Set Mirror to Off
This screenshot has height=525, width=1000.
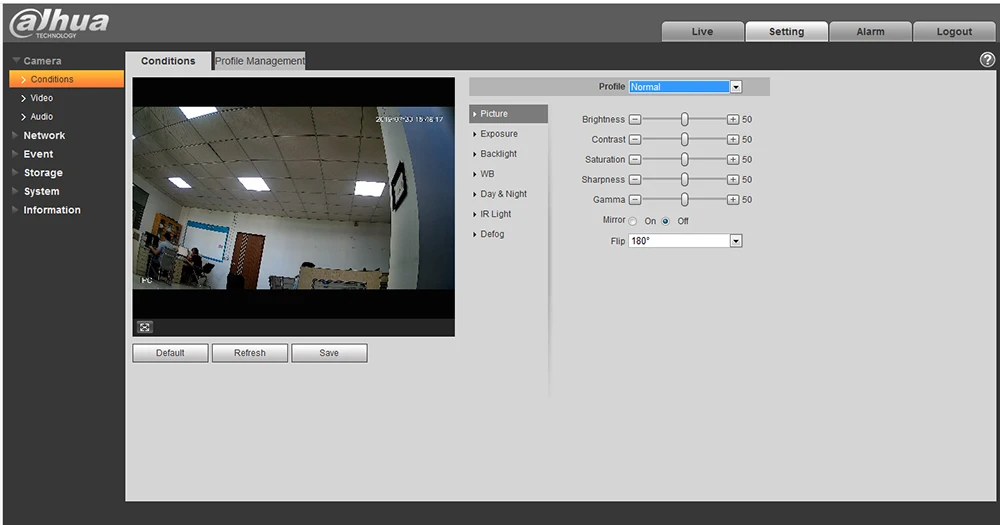point(665,221)
